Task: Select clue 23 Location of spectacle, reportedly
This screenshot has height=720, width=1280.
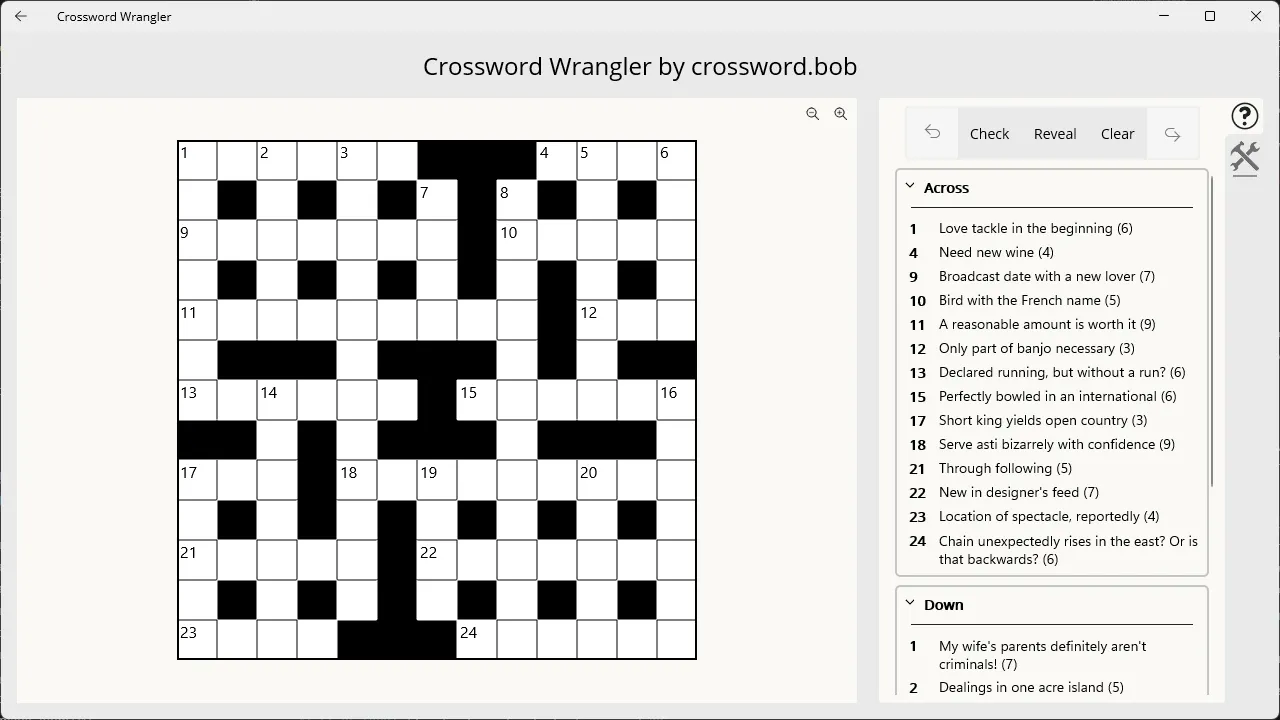Action: (x=1051, y=516)
